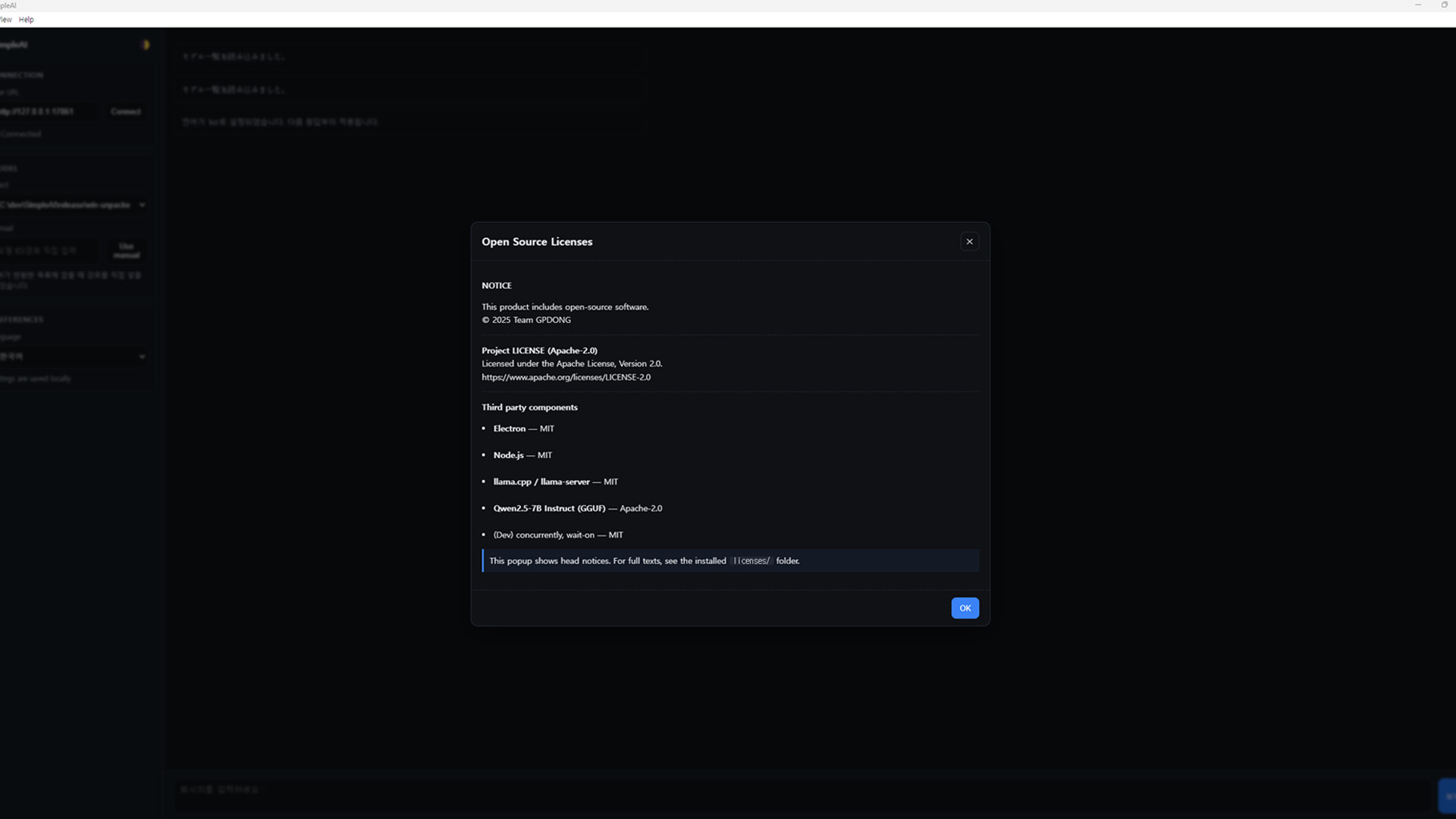Viewport: 1456px width, 819px height.
Task: Select the Qwen2.5-7B Instruct (GGUF) entry
Action: point(577,508)
